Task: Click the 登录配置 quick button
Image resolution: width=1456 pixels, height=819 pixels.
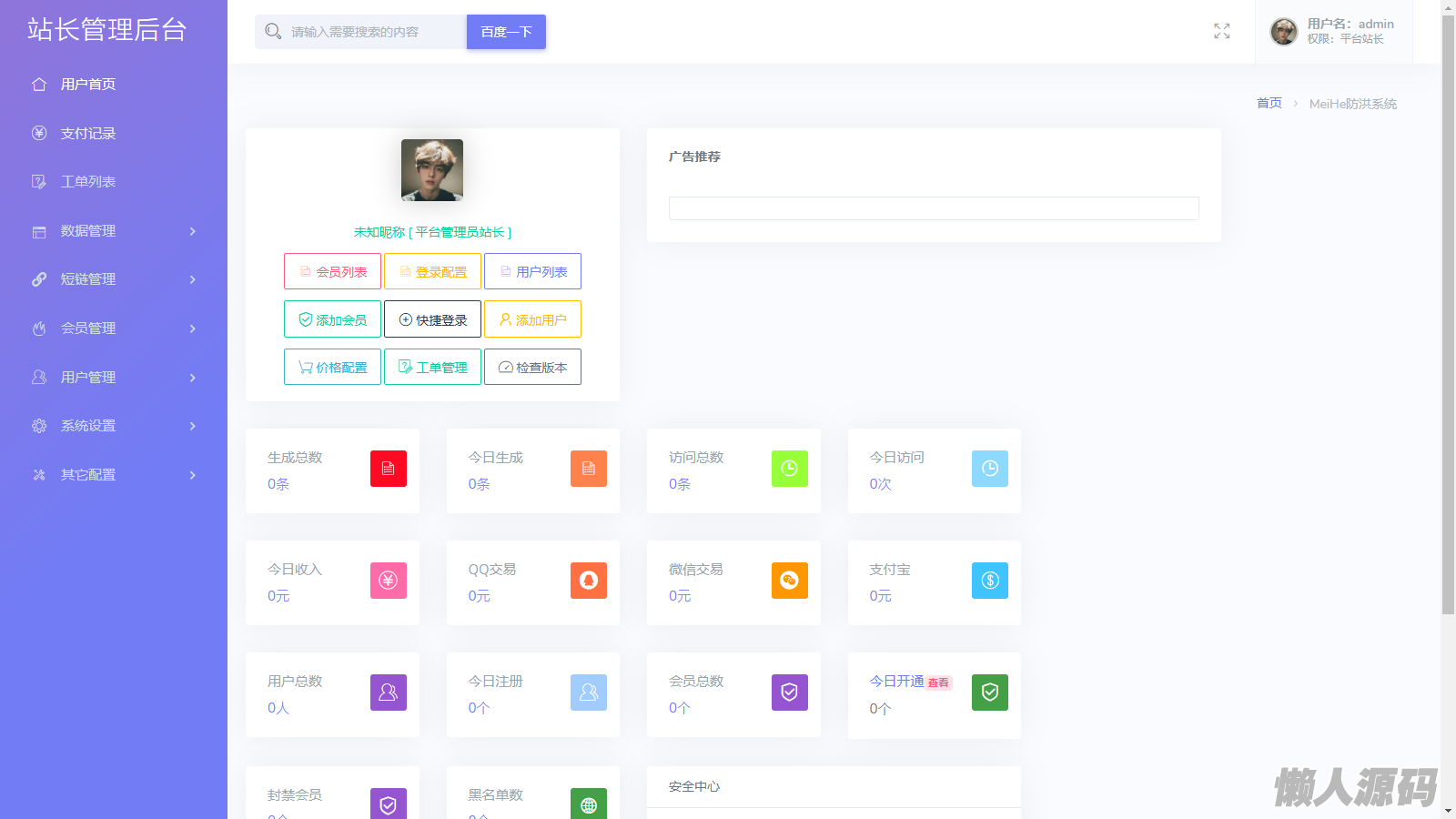Action: (432, 271)
